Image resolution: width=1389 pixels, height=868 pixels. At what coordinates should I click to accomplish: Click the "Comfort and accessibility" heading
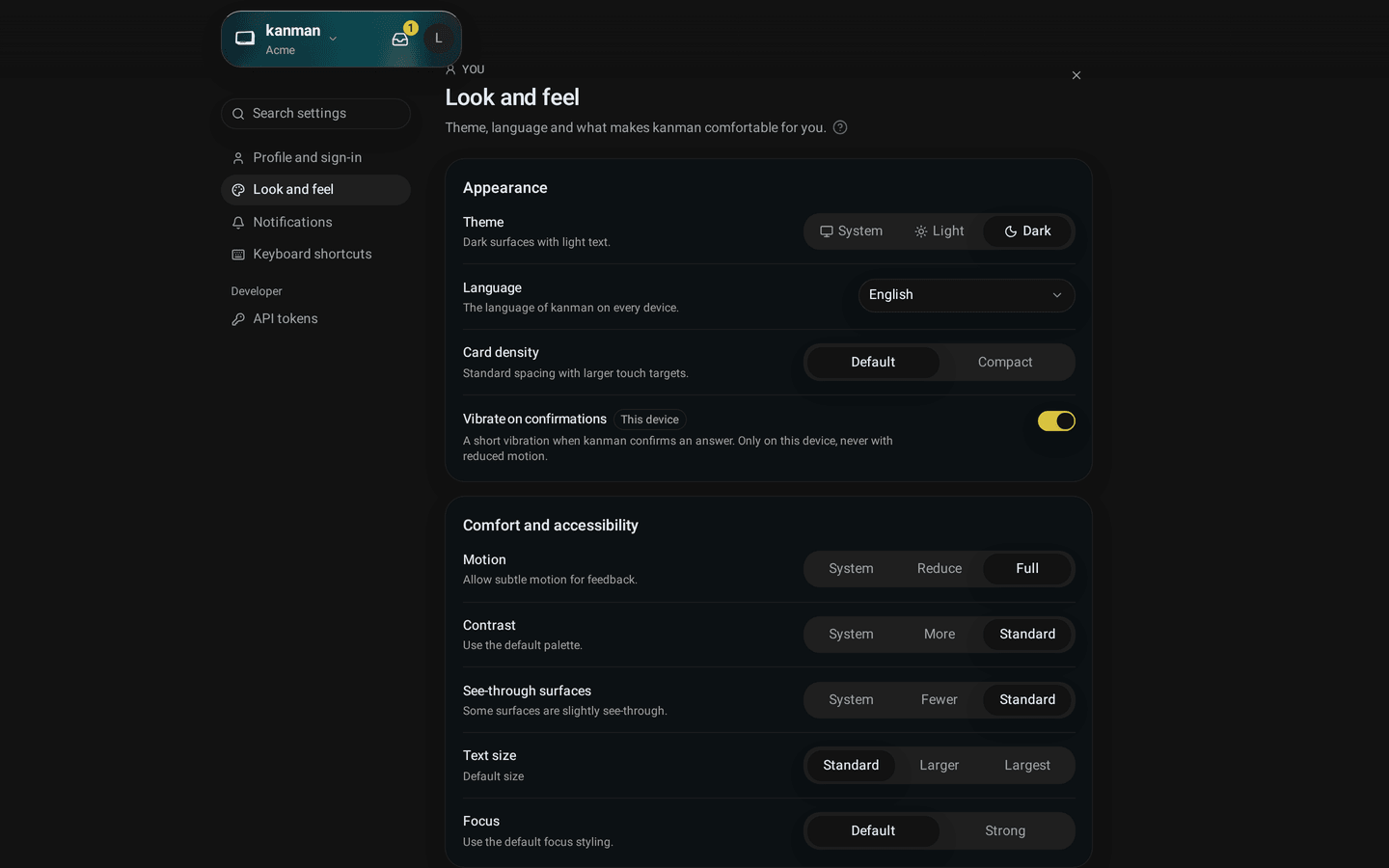[x=551, y=526]
